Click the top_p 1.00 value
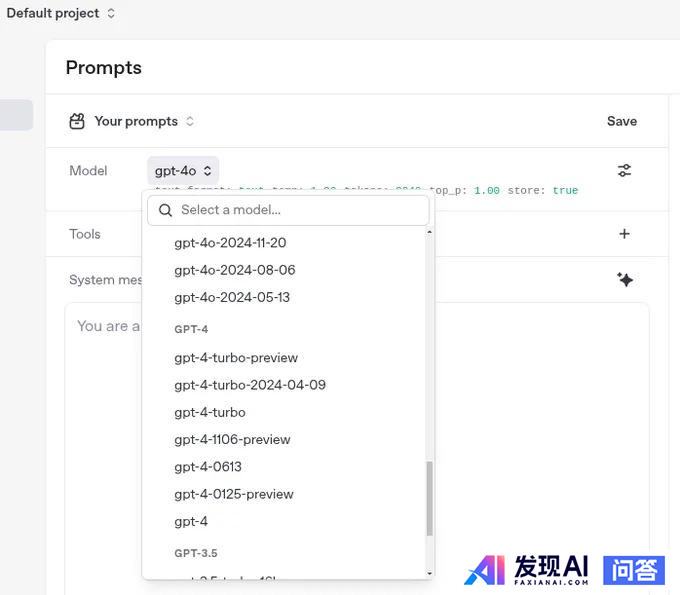The width and height of the screenshot is (680, 595). click(x=487, y=190)
